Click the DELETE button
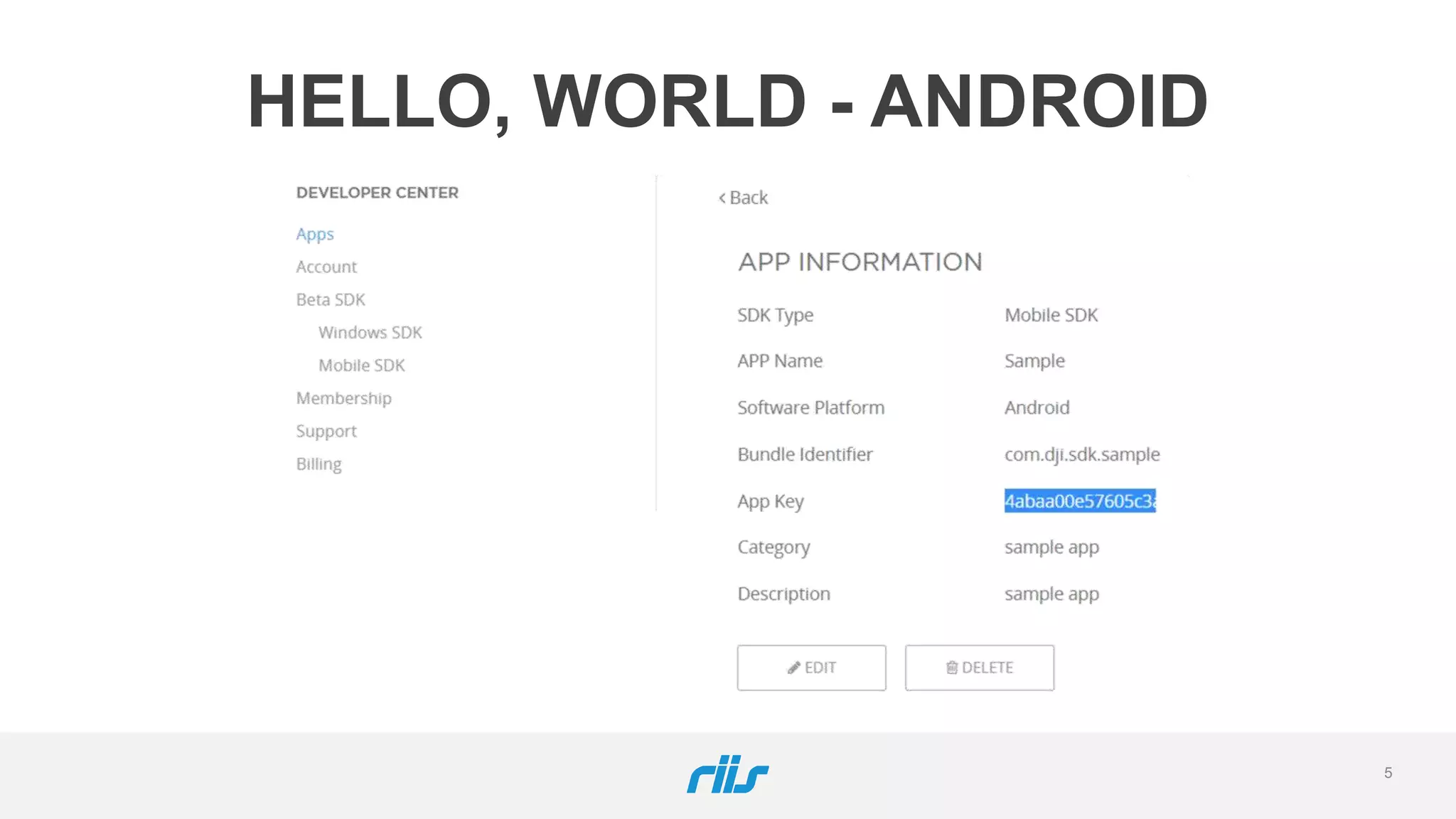Screen dimensions: 1456x819 (x=979, y=668)
